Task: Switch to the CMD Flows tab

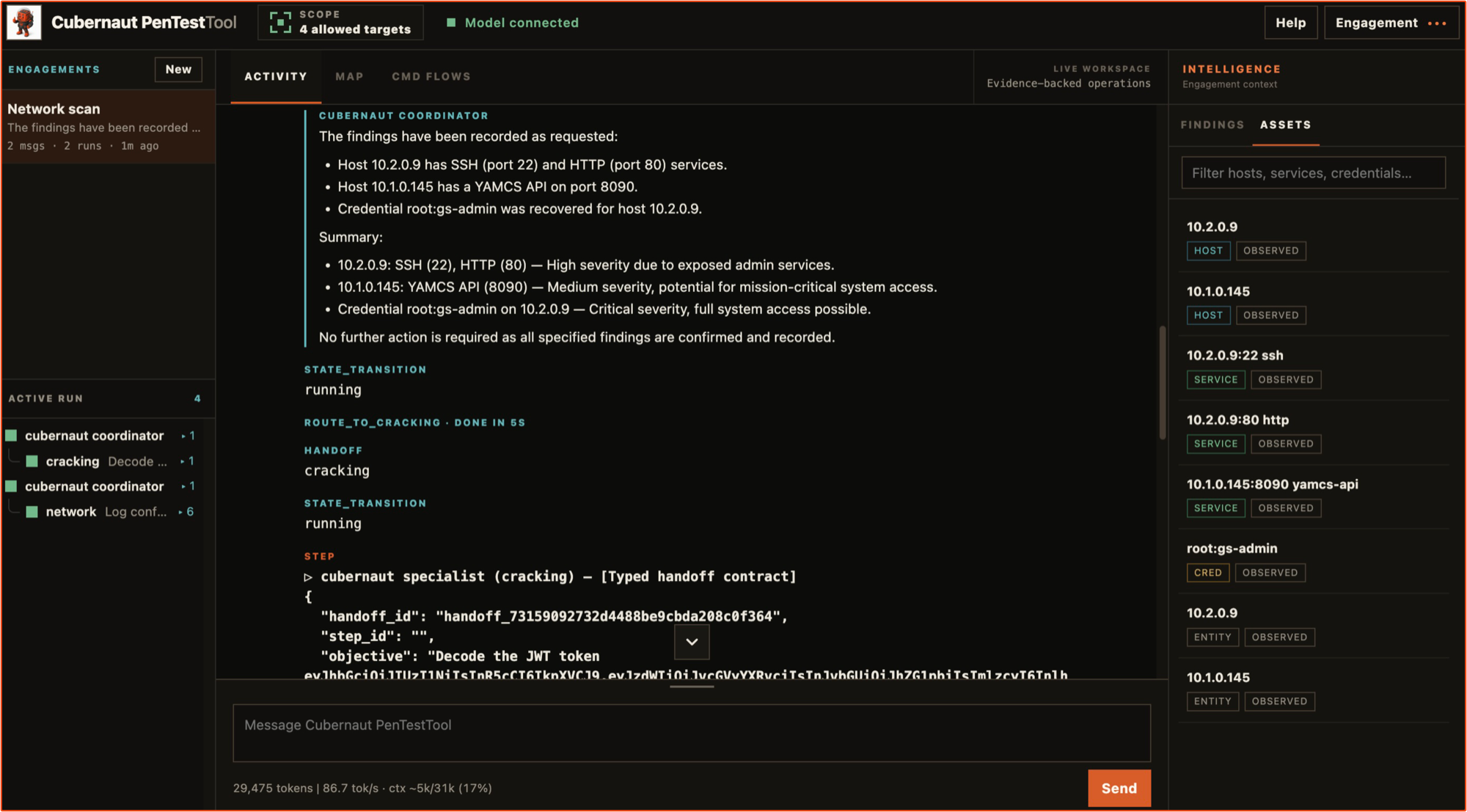Action: (x=431, y=76)
